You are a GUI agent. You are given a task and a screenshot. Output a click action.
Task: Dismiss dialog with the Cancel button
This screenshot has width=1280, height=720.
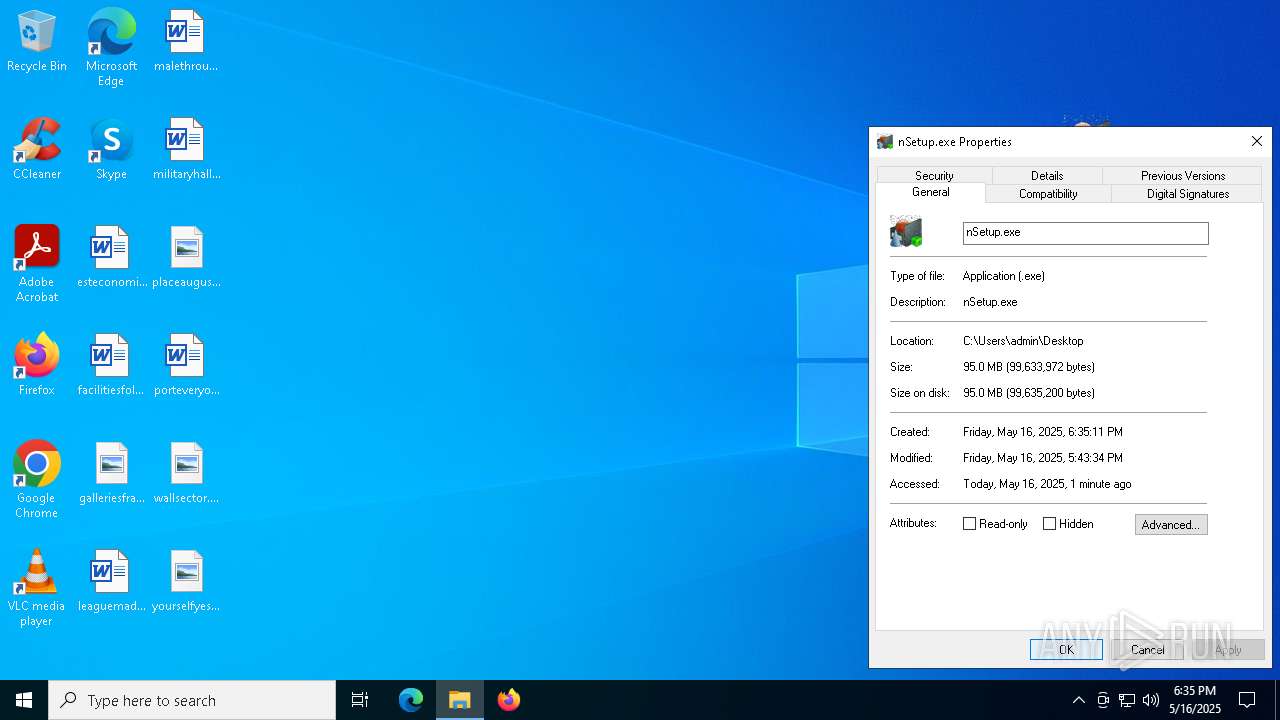[1147, 650]
